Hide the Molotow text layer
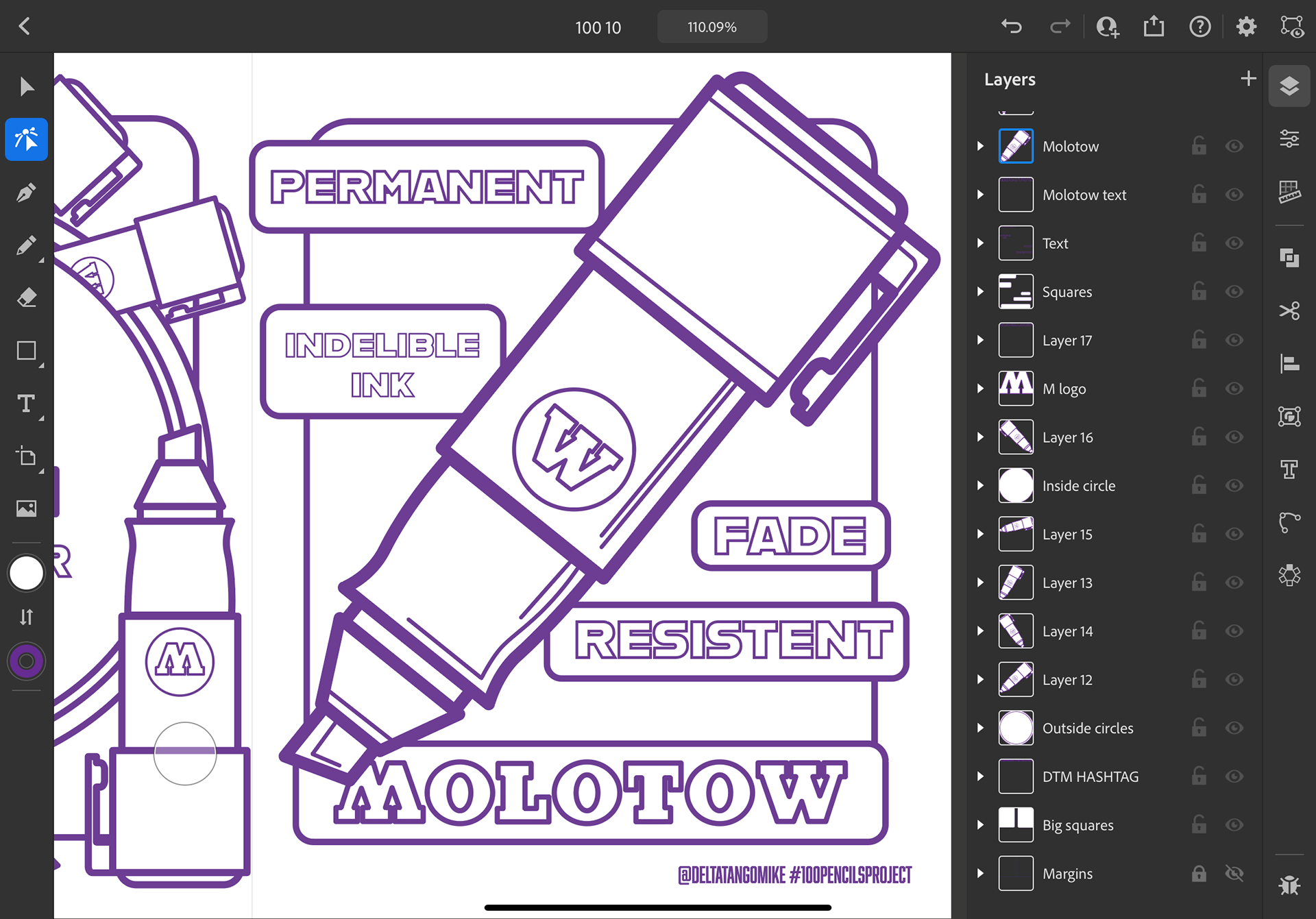The width and height of the screenshot is (1316, 919). (x=1234, y=195)
